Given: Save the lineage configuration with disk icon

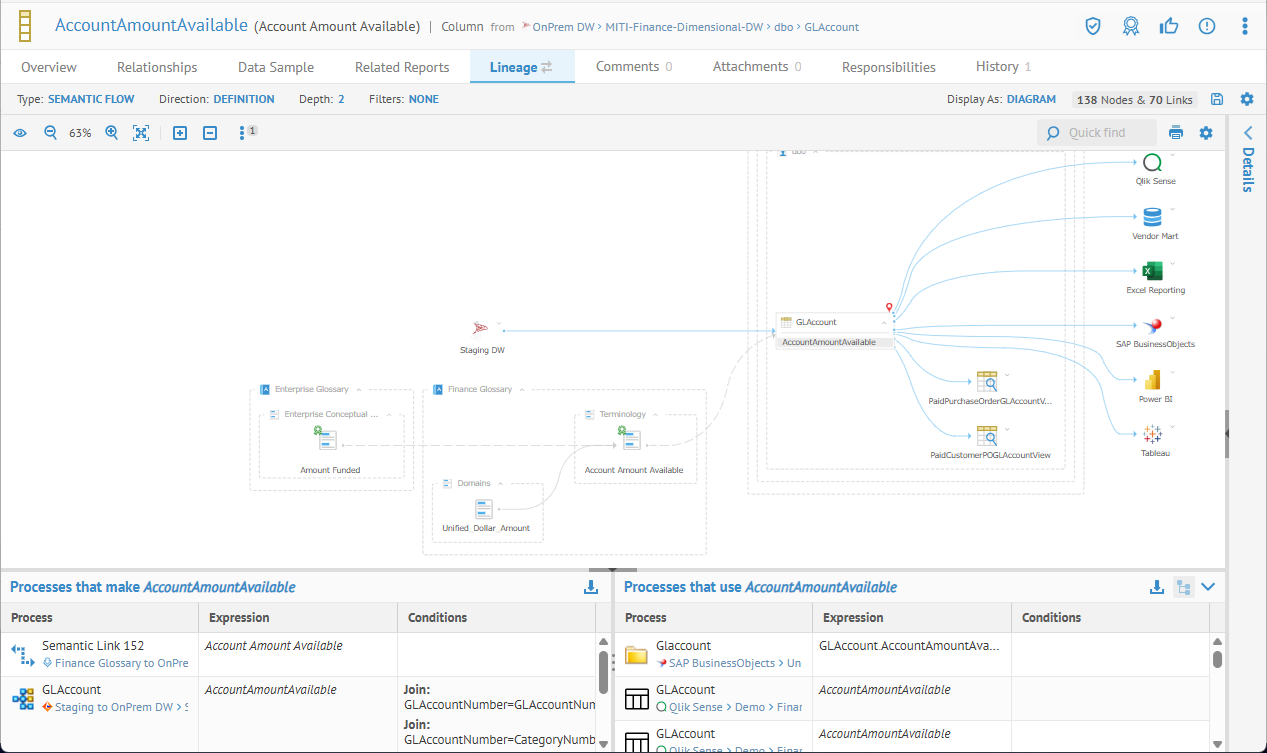Looking at the screenshot, I should tap(1217, 99).
